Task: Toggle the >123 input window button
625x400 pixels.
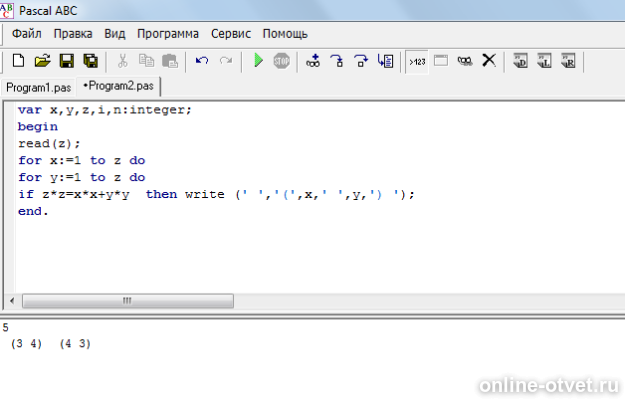Action: tap(417, 62)
